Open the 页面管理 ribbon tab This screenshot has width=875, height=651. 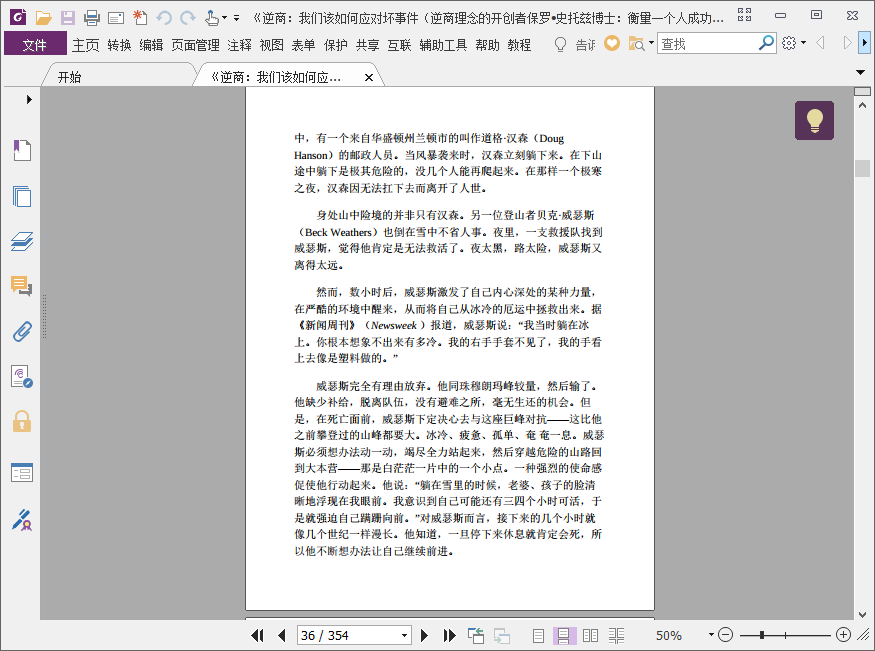pos(195,45)
